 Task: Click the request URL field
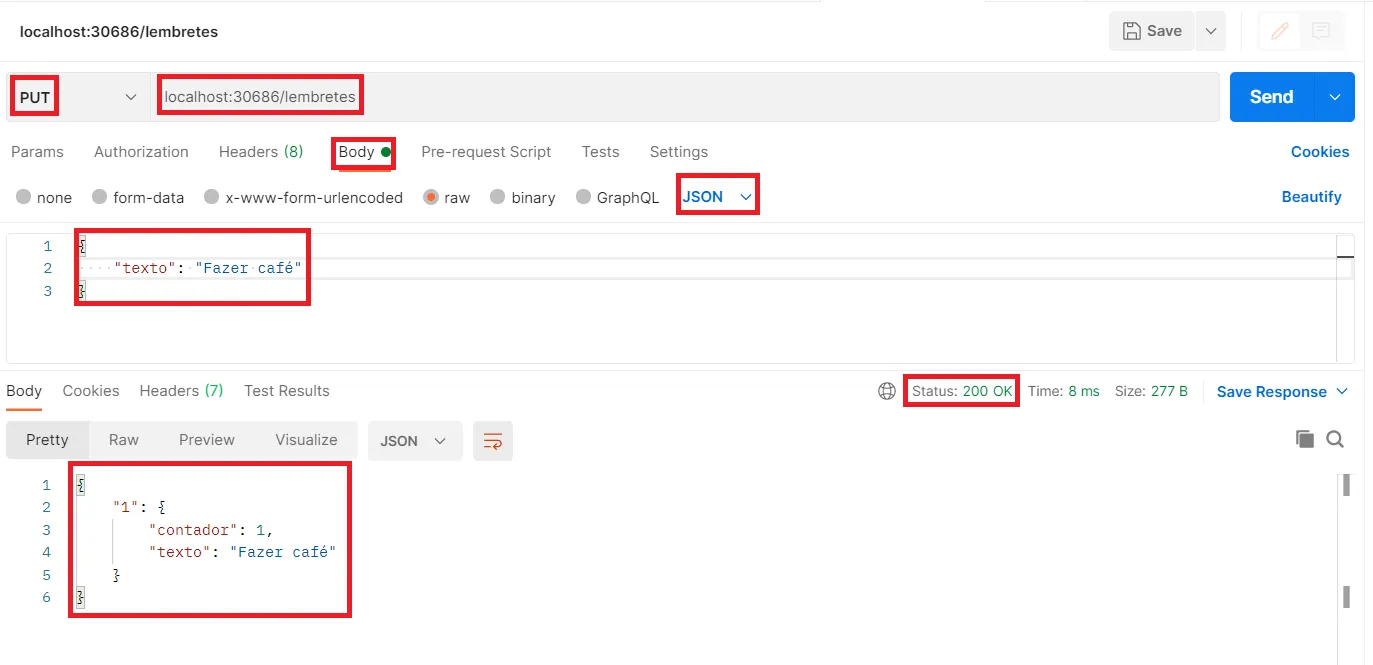click(x=685, y=97)
